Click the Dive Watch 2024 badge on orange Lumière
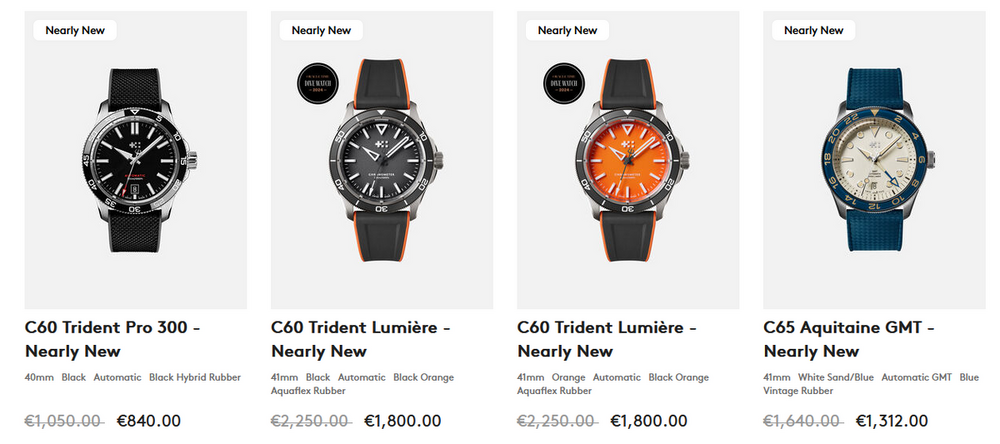 [564, 83]
